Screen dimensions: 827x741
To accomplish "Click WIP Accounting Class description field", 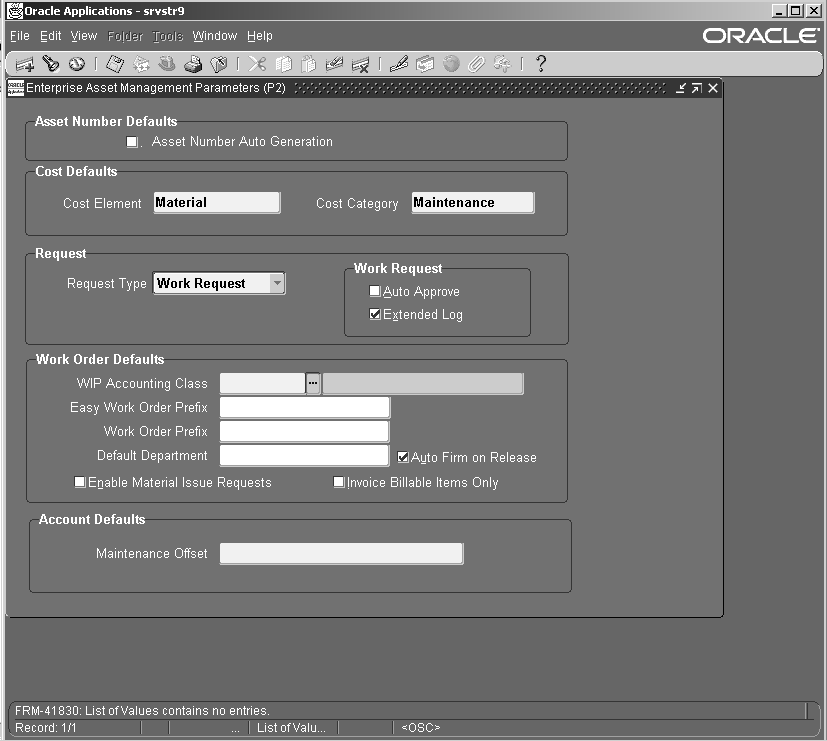I will pos(423,383).
